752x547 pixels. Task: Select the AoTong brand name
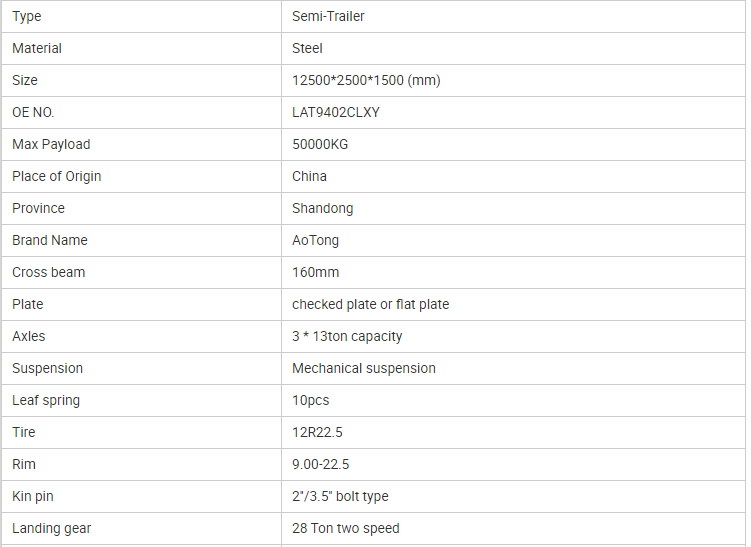[315, 240]
